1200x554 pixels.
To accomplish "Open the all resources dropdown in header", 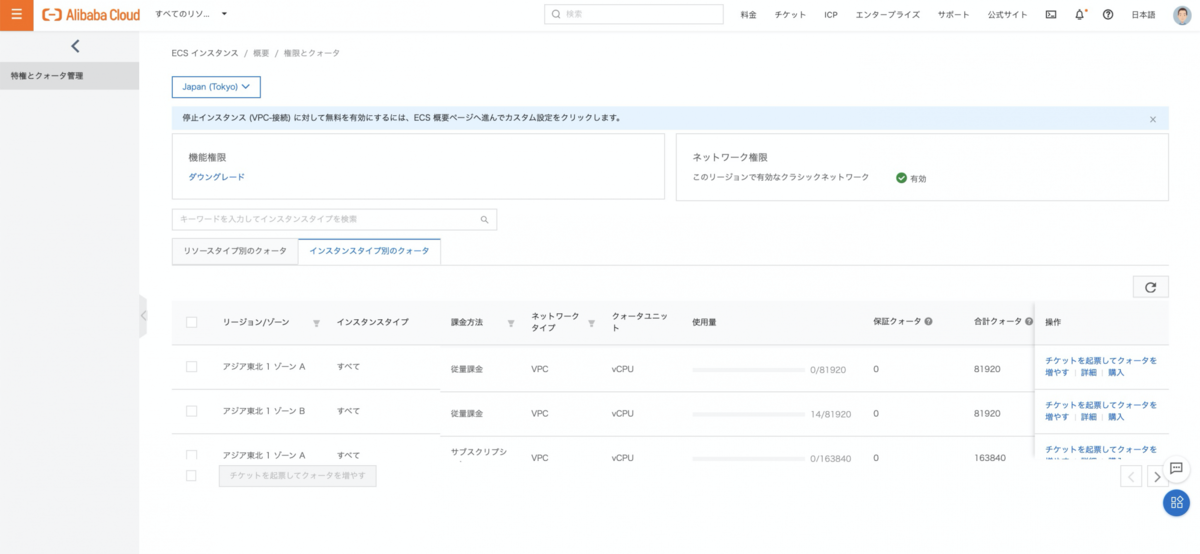I will (192, 15).
